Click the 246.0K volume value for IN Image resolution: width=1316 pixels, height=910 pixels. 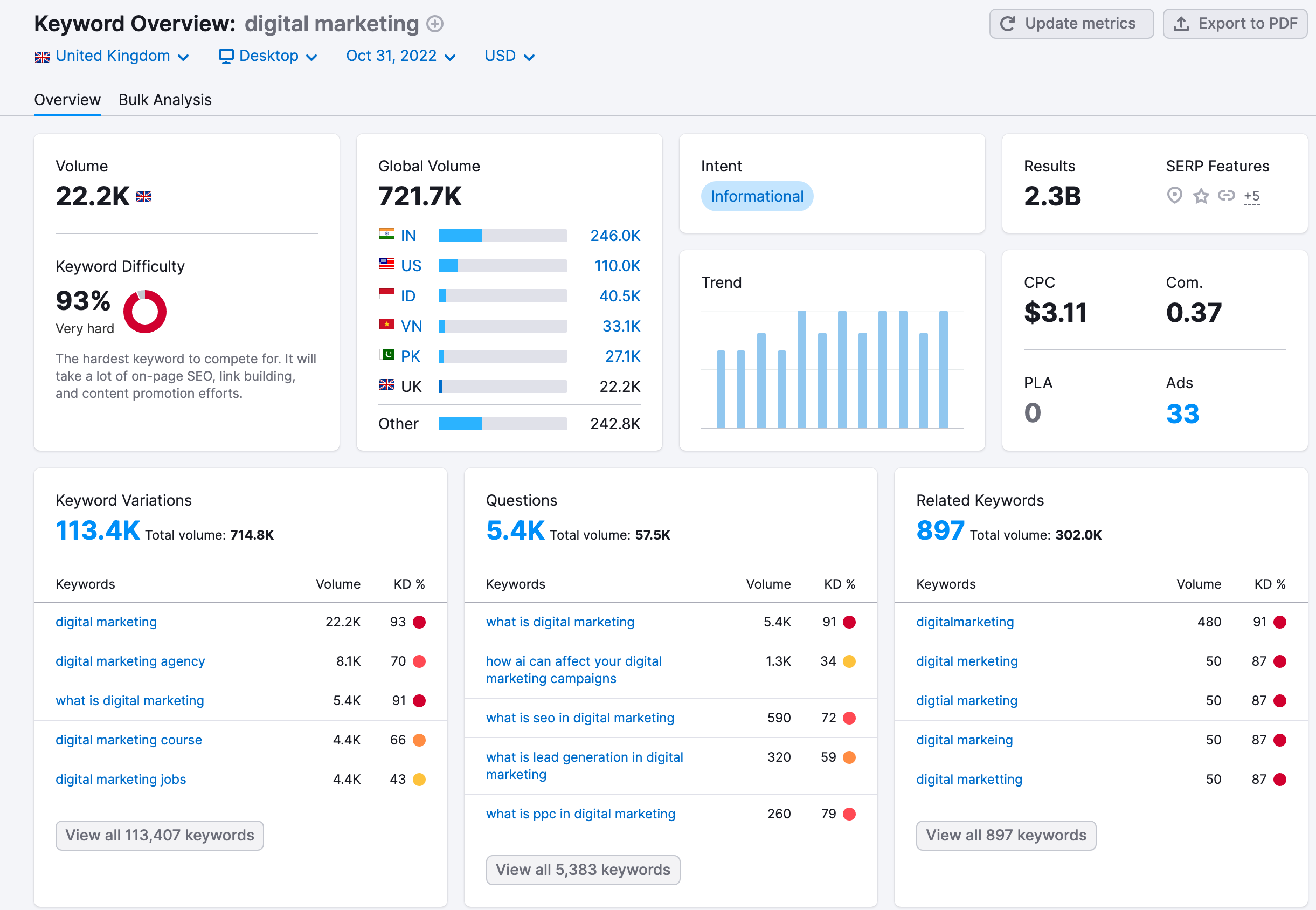click(x=615, y=236)
